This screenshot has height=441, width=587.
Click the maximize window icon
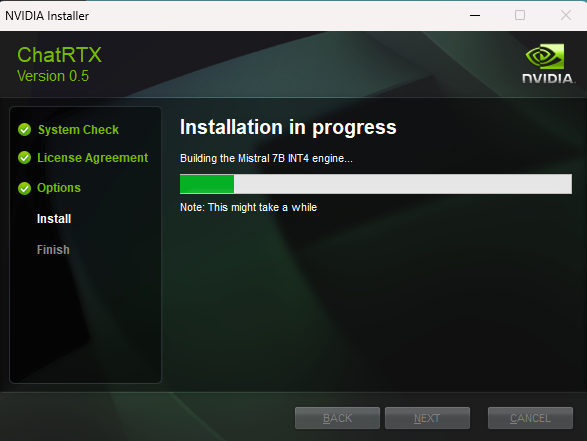pos(520,15)
